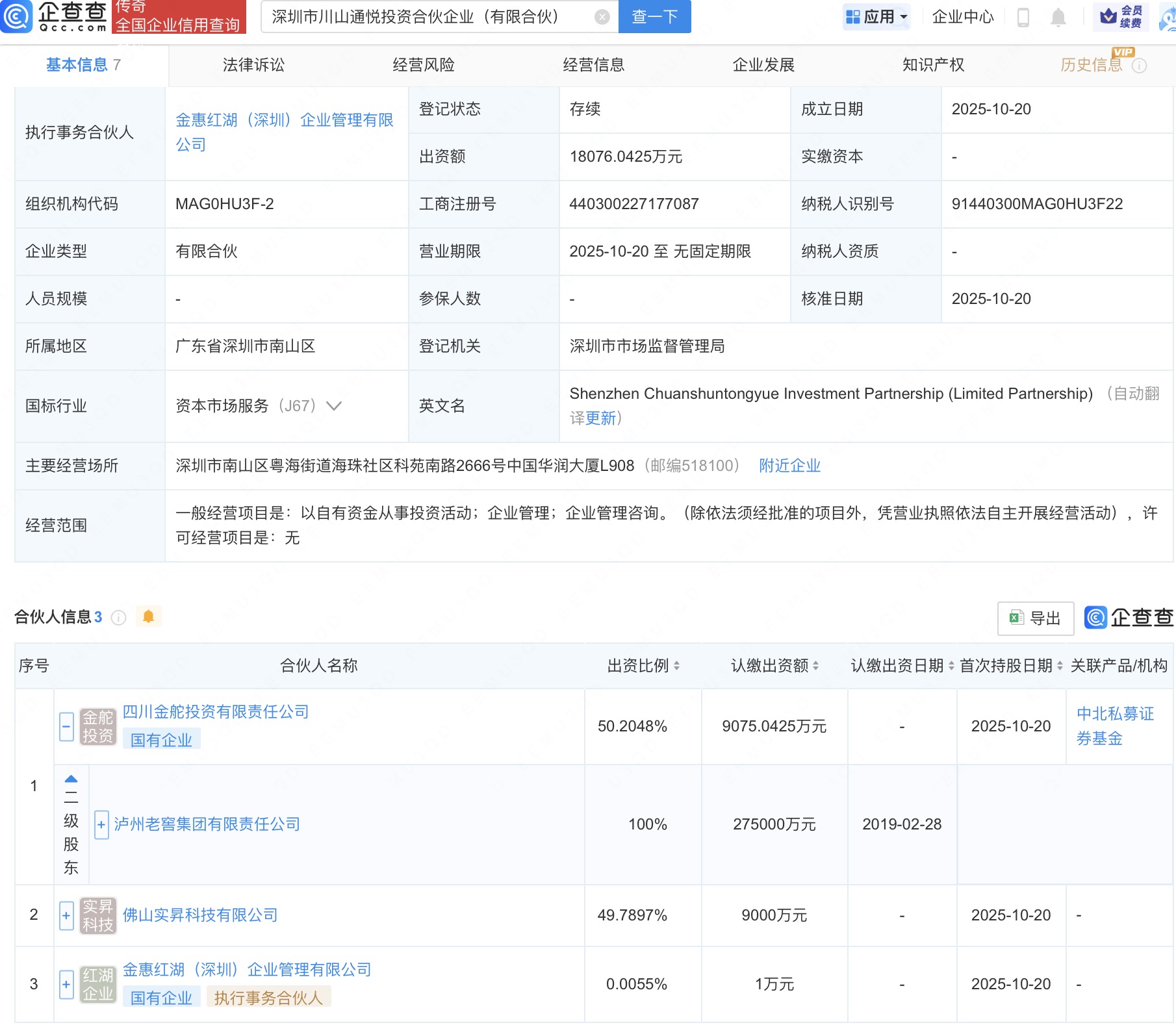The width and height of the screenshot is (1176, 1025).
Task: Sort by 认缴出资额 column
Action: (x=815, y=666)
